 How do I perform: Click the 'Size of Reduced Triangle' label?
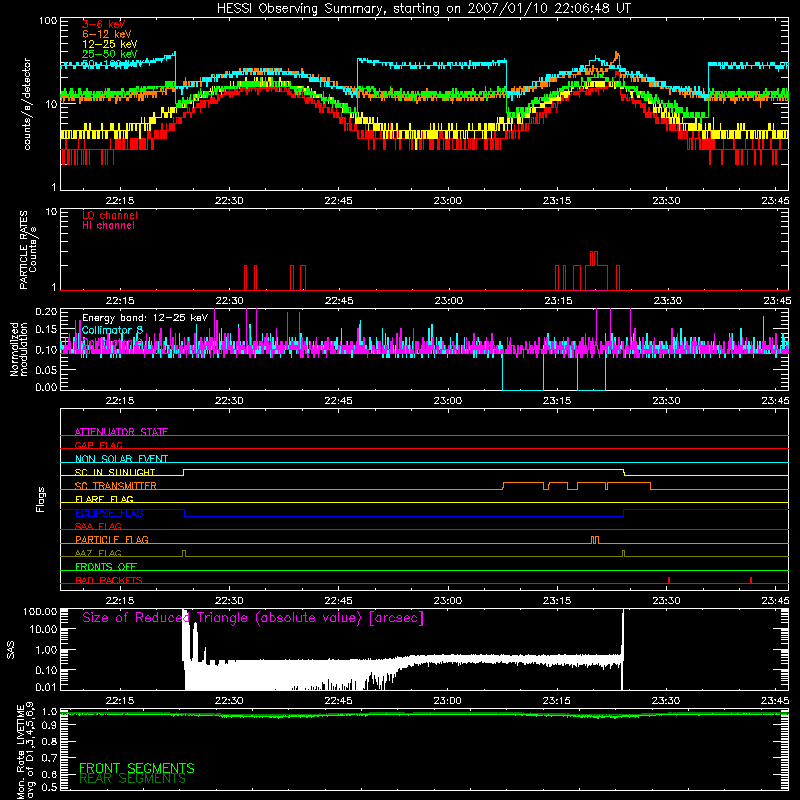pyautogui.click(x=253, y=618)
